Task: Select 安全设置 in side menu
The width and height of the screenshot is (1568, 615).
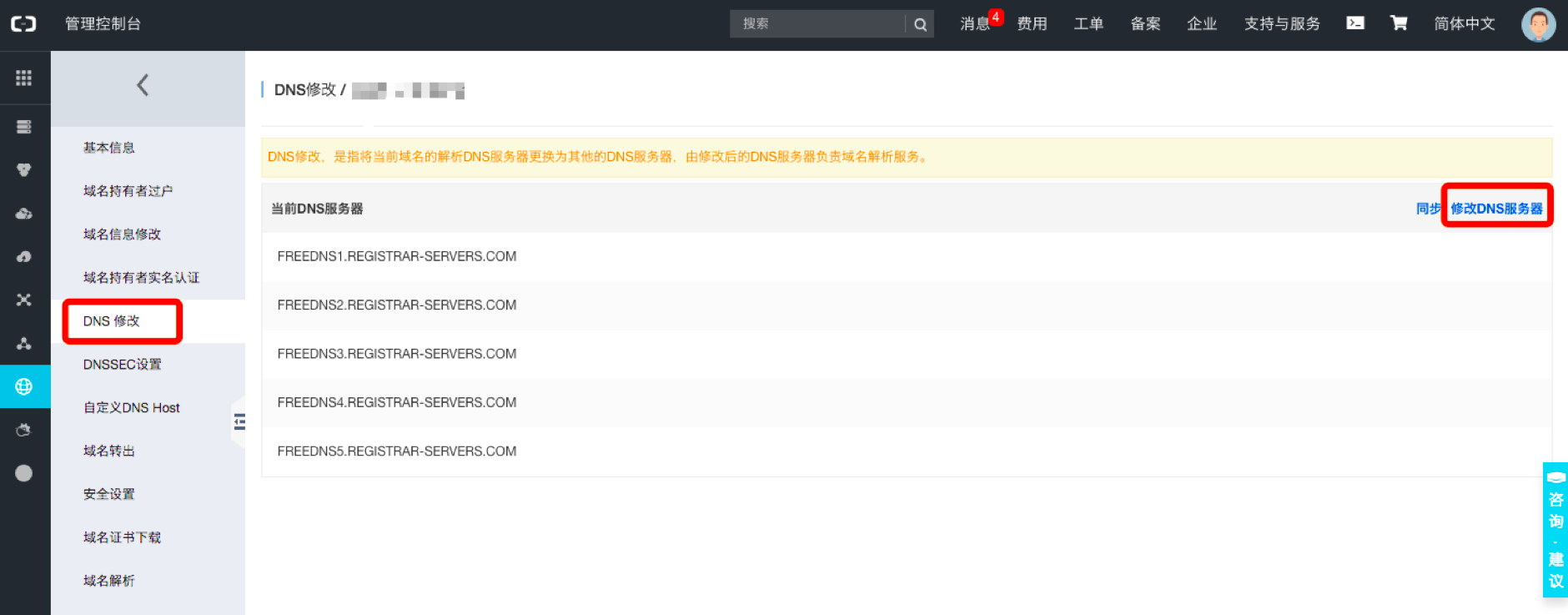Action: click(x=109, y=494)
